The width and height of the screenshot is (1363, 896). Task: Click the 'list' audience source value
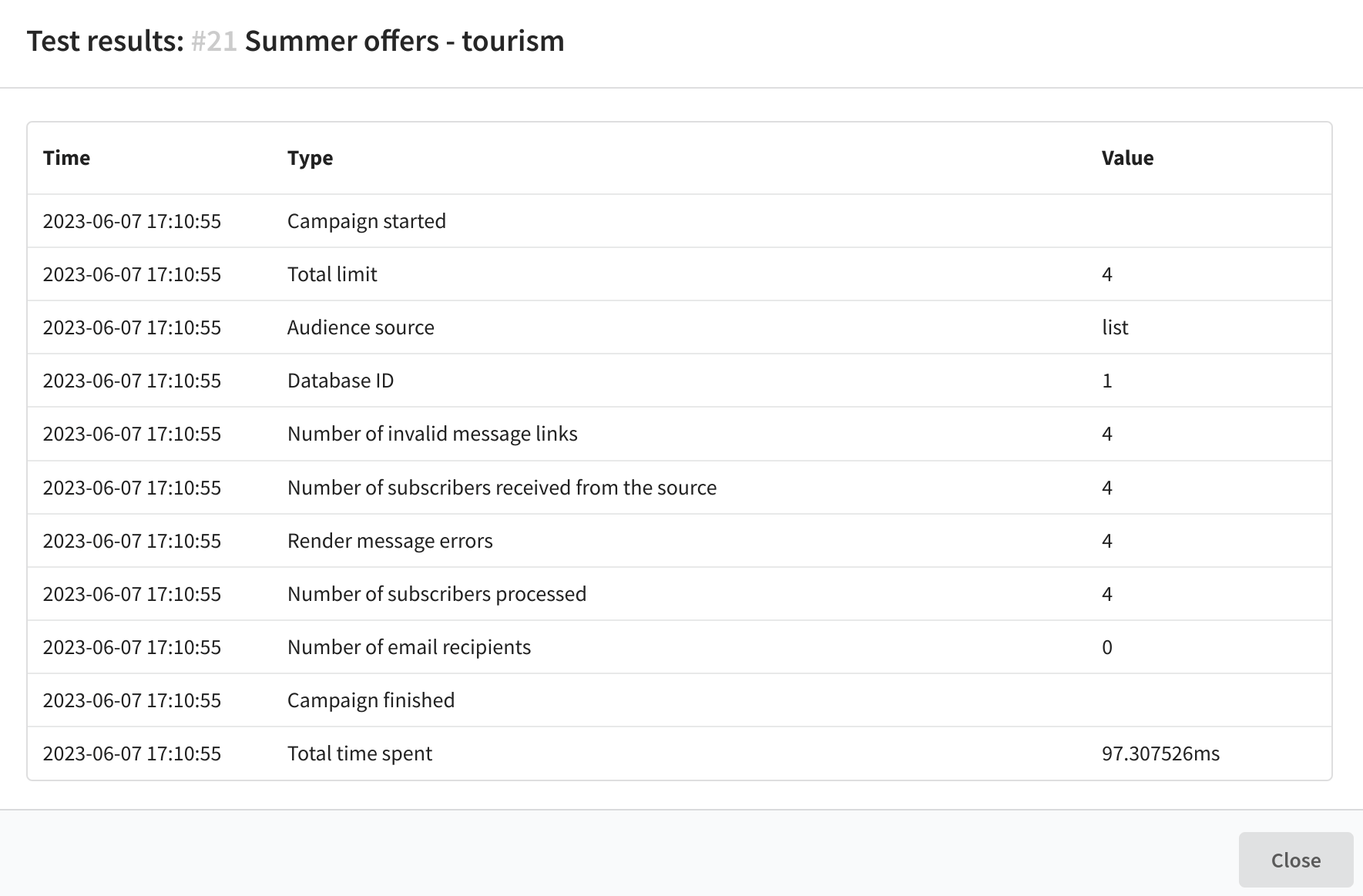1115,327
